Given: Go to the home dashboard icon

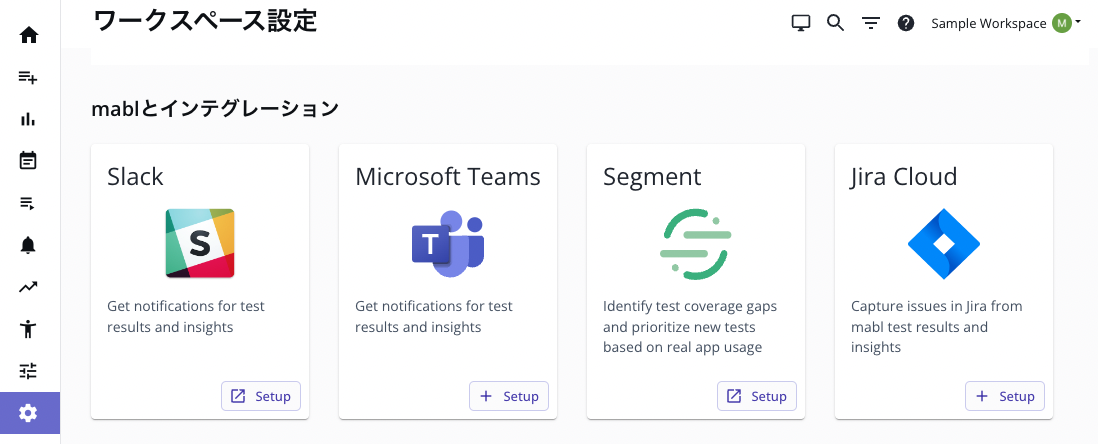Looking at the screenshot, I should tap(28, 35).
